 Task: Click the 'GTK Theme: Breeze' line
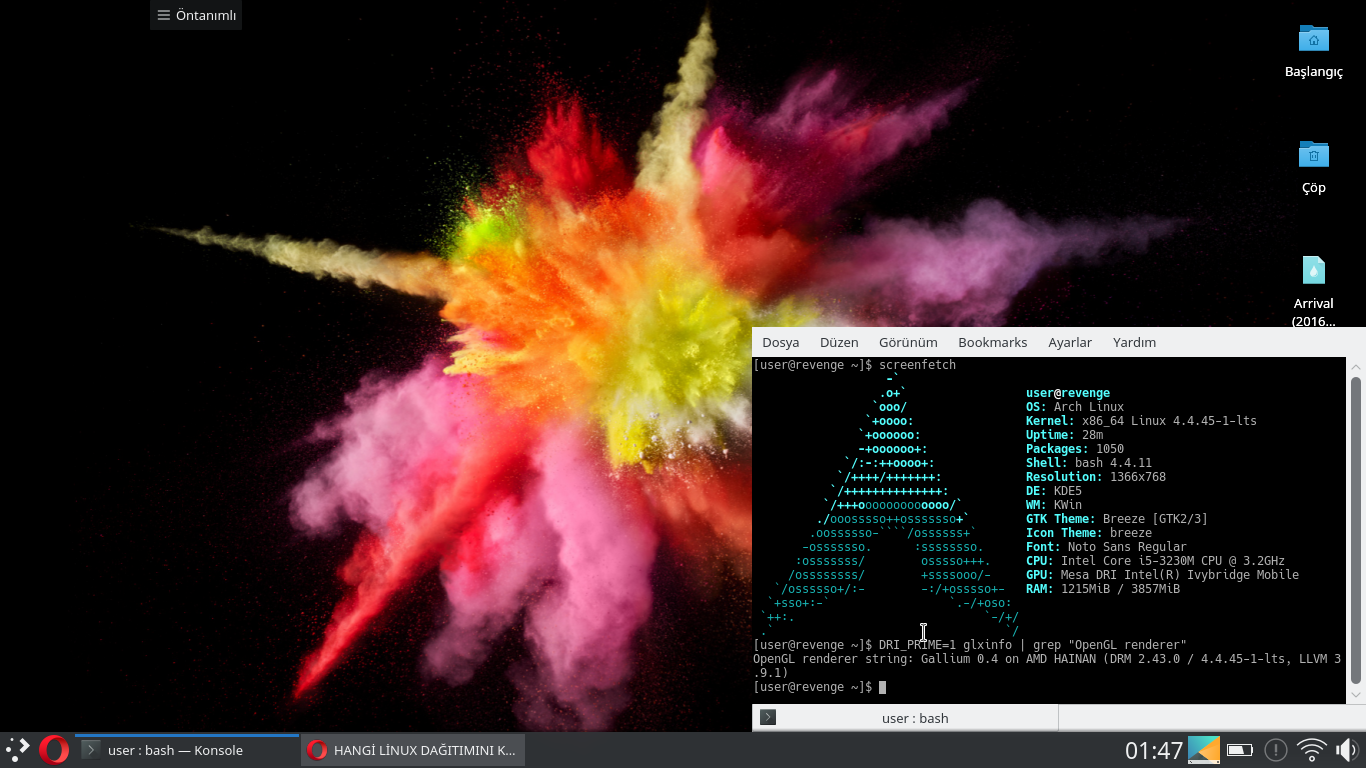point(1117,519)
